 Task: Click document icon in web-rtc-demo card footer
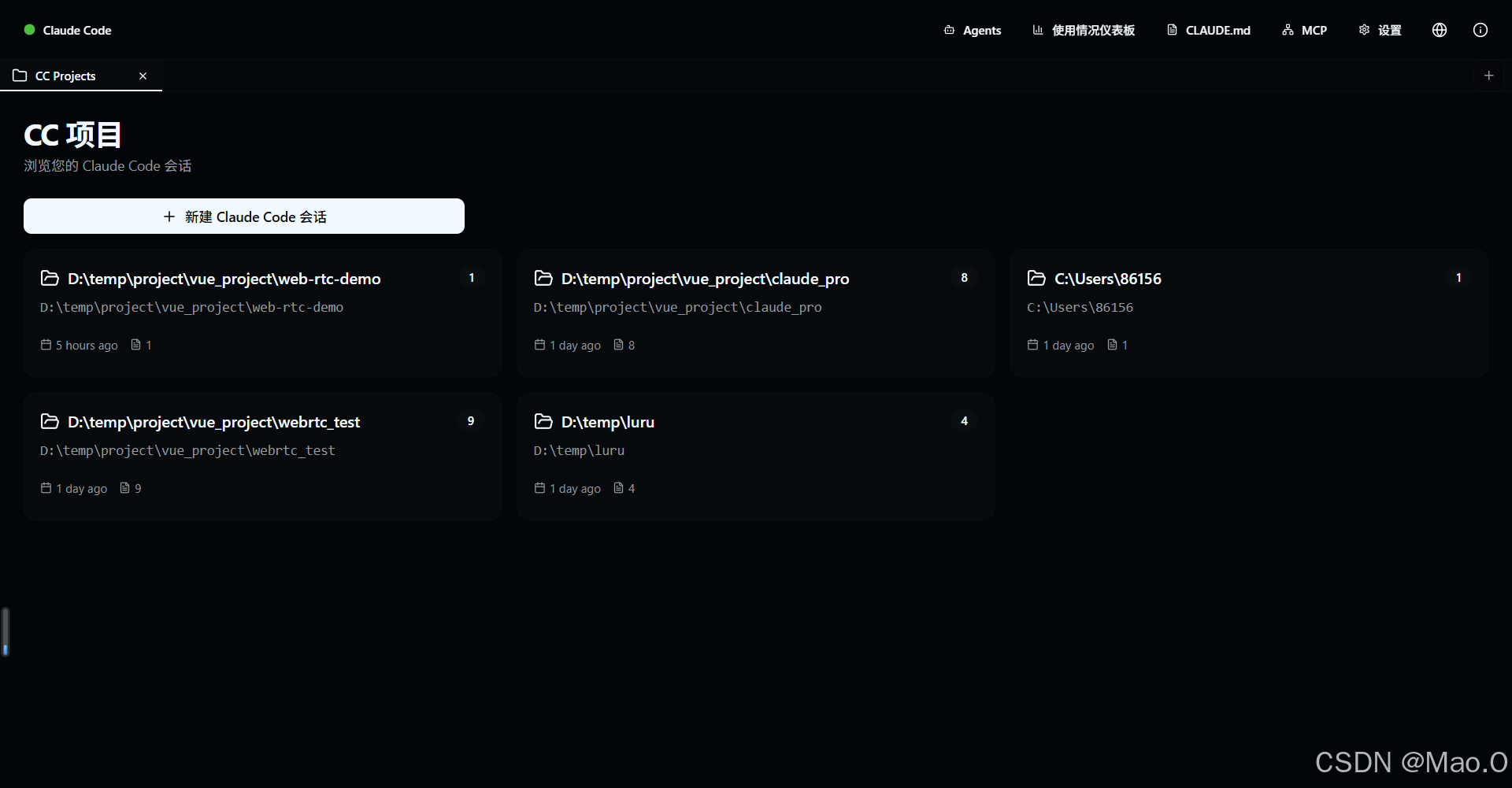coord(135,345)
